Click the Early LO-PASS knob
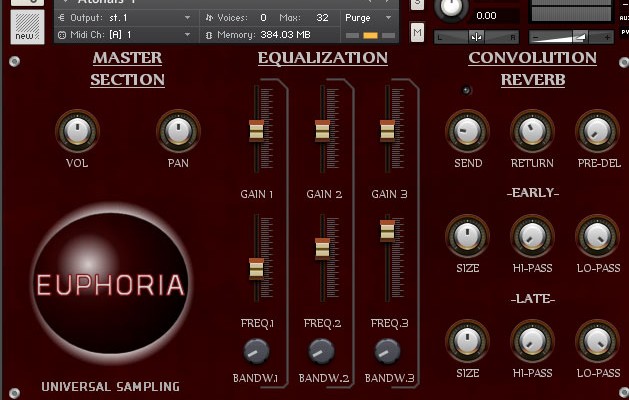Screen dimensions: 629x400 [597, 236]
